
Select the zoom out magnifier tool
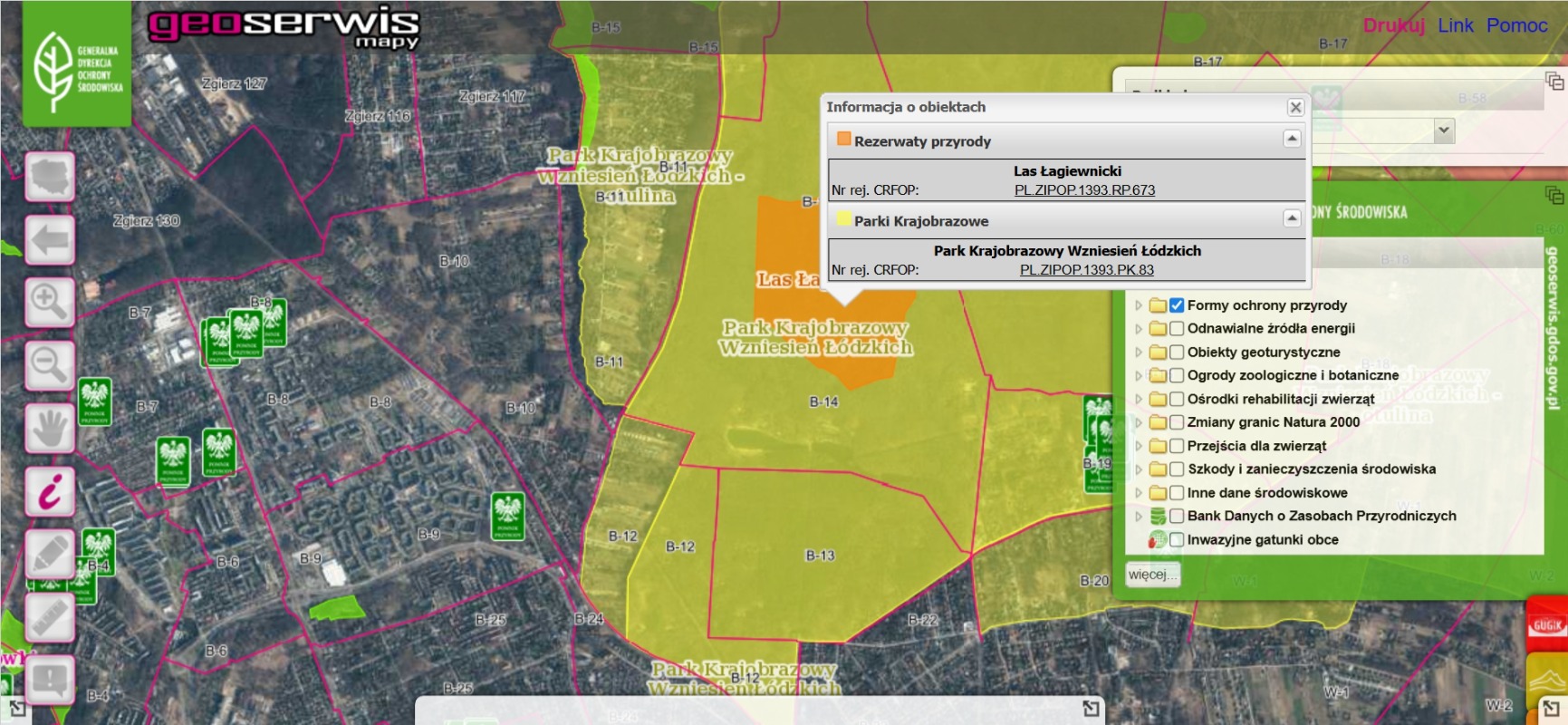50,365
